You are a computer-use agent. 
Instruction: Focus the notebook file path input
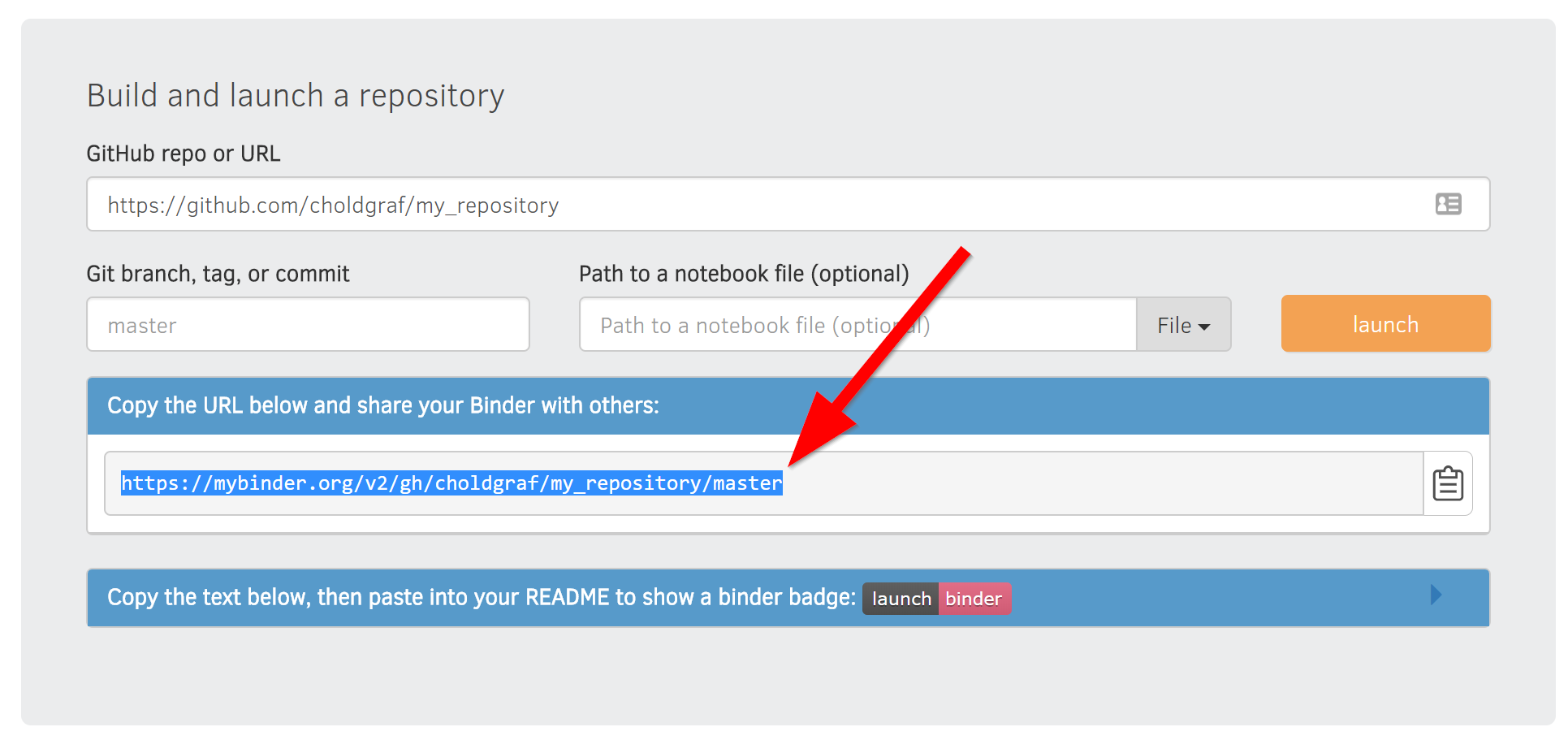click(x=857, y=324)
